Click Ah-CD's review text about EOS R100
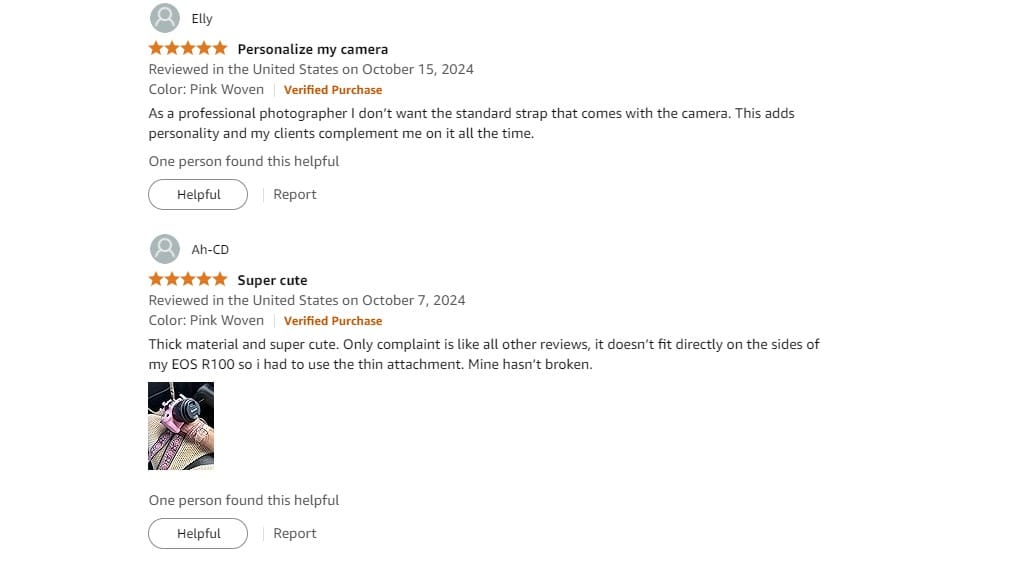The image size is (1016, 564). coord(484,354)
